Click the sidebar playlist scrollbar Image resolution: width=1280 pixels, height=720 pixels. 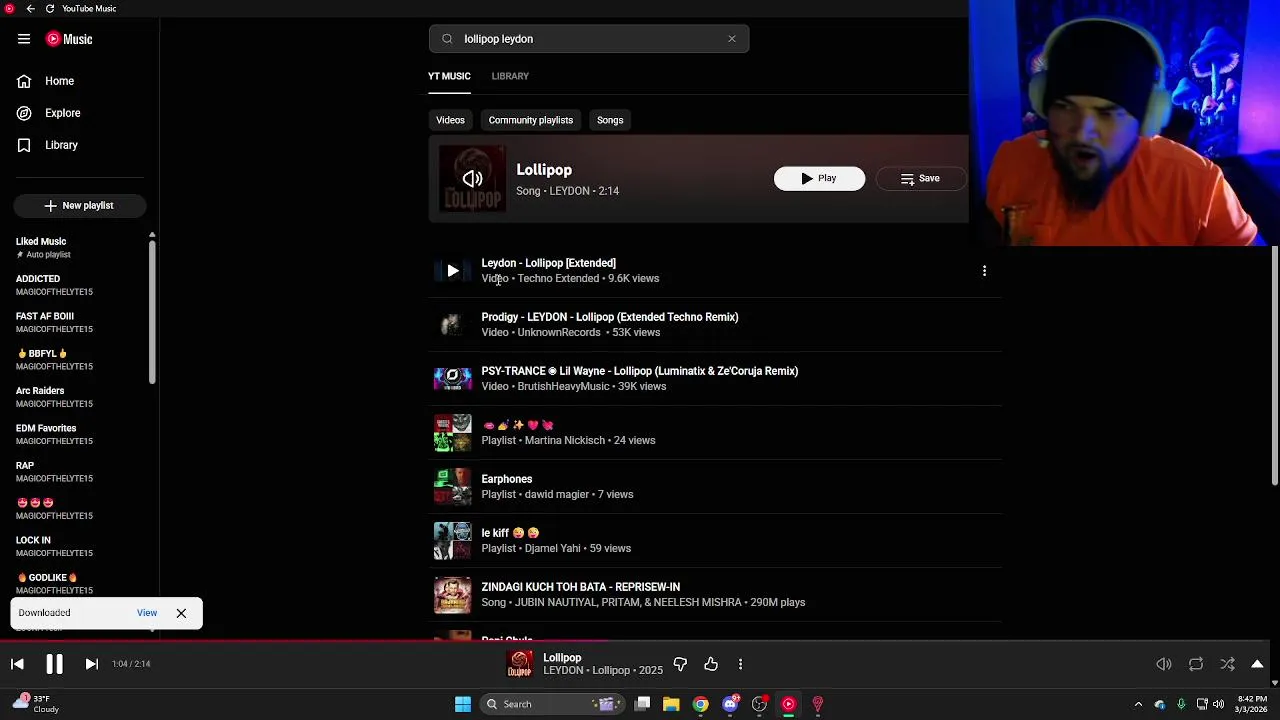(152, 310)
